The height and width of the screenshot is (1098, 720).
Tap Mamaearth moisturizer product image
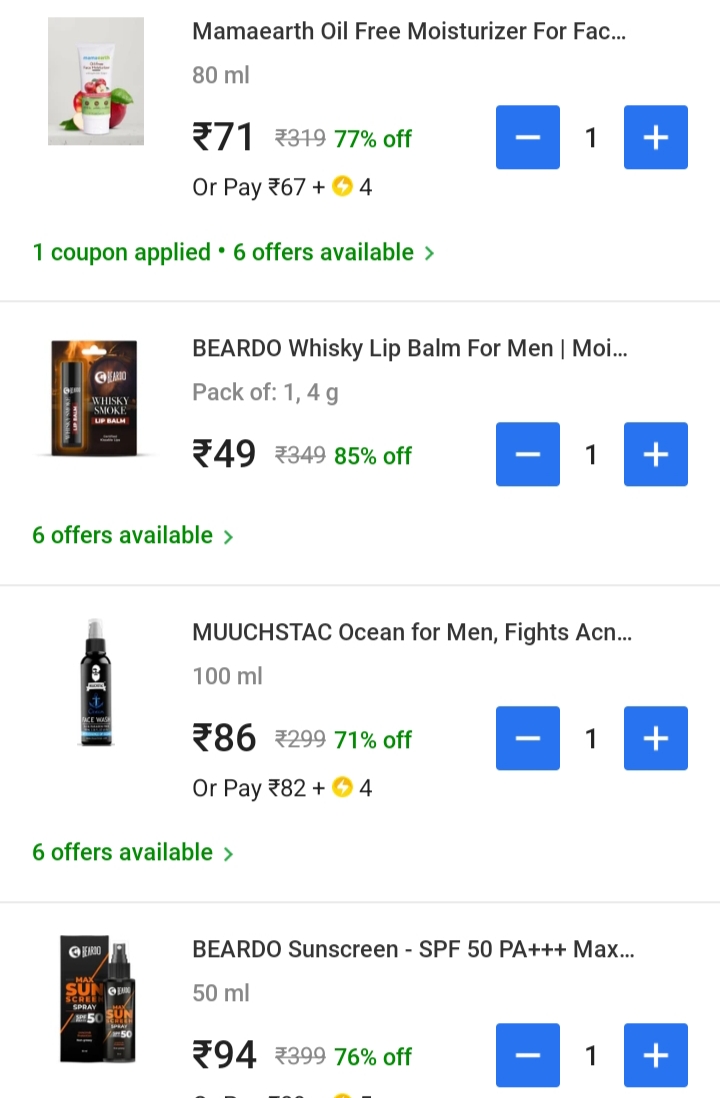[x=96, y=82]
